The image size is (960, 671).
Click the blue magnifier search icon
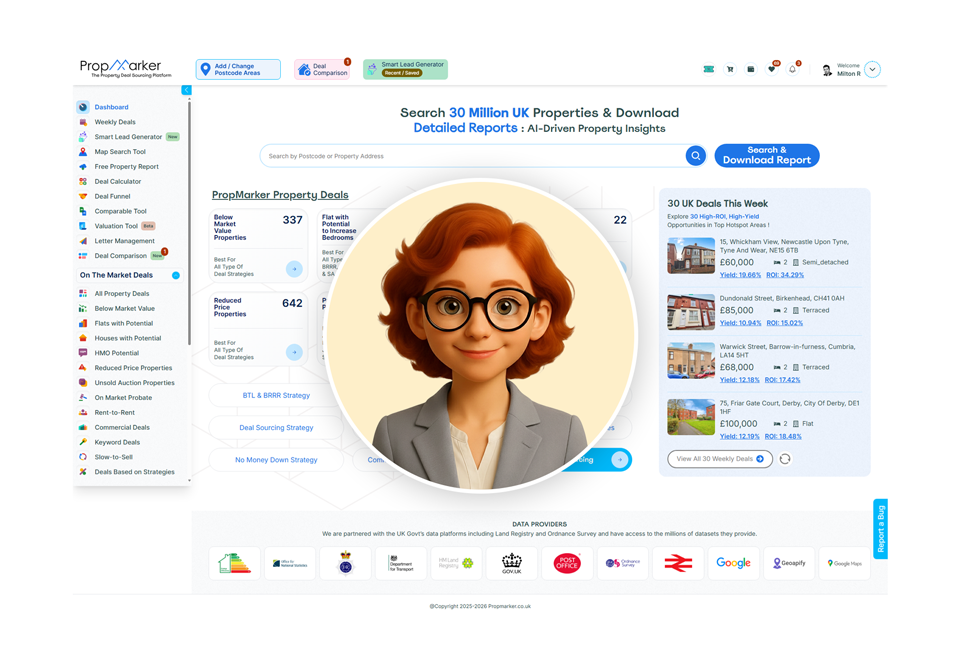pos(695,156)
